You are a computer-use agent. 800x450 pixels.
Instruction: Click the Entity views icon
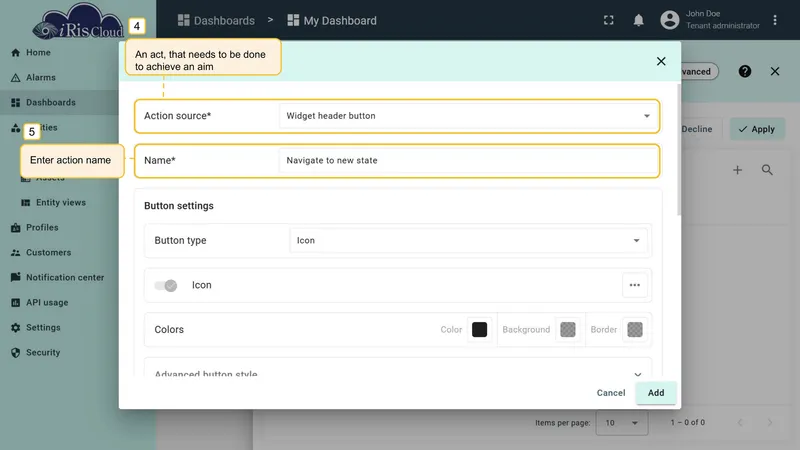point(26,203)
